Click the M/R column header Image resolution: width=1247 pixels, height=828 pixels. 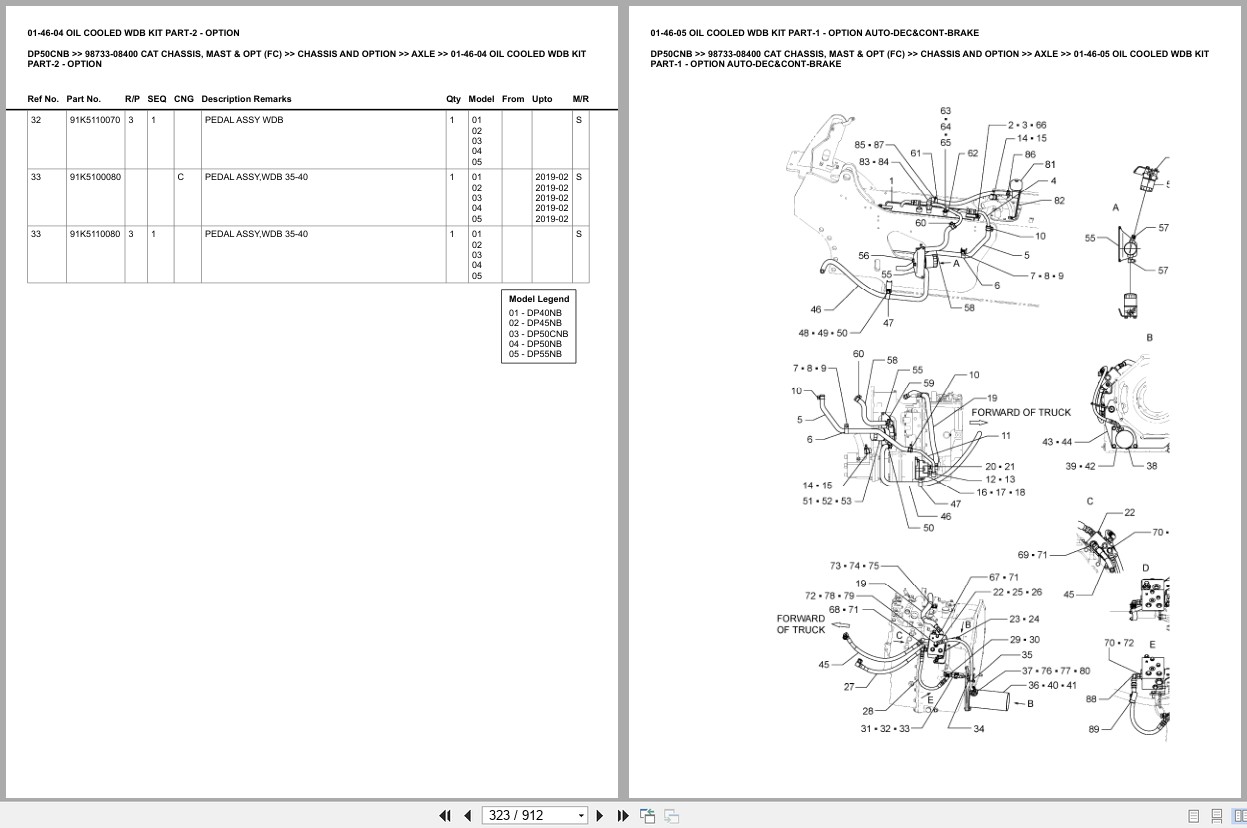tap(580, 99)
